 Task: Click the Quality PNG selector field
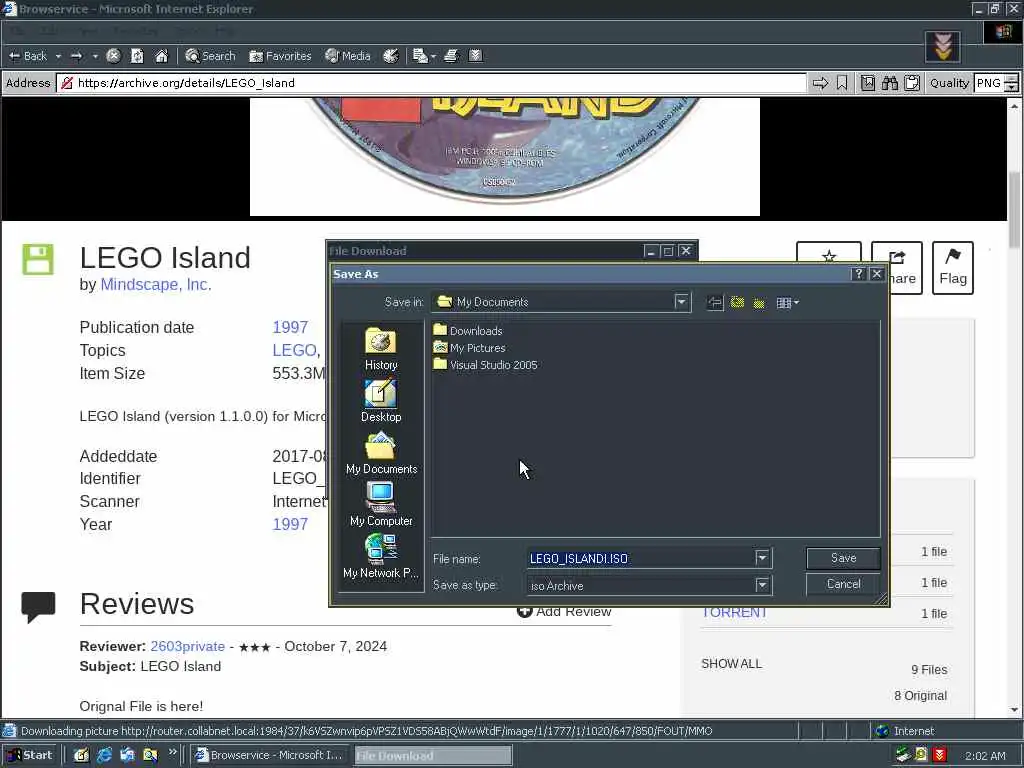point(995,83)
